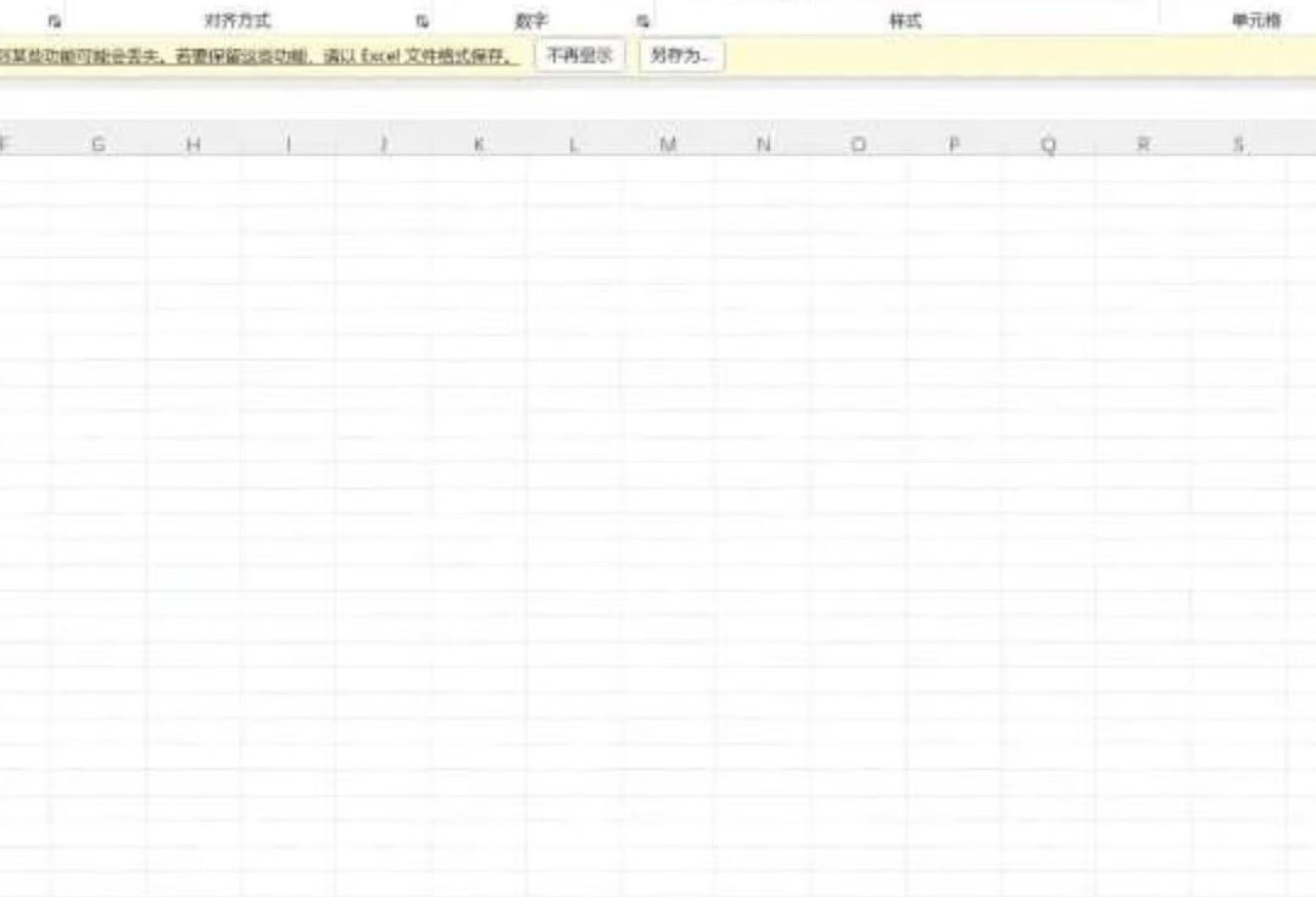The width and height of the screenshot is (1316, 897).
Task: Select column M header
Action: click(x=668, y=144)
